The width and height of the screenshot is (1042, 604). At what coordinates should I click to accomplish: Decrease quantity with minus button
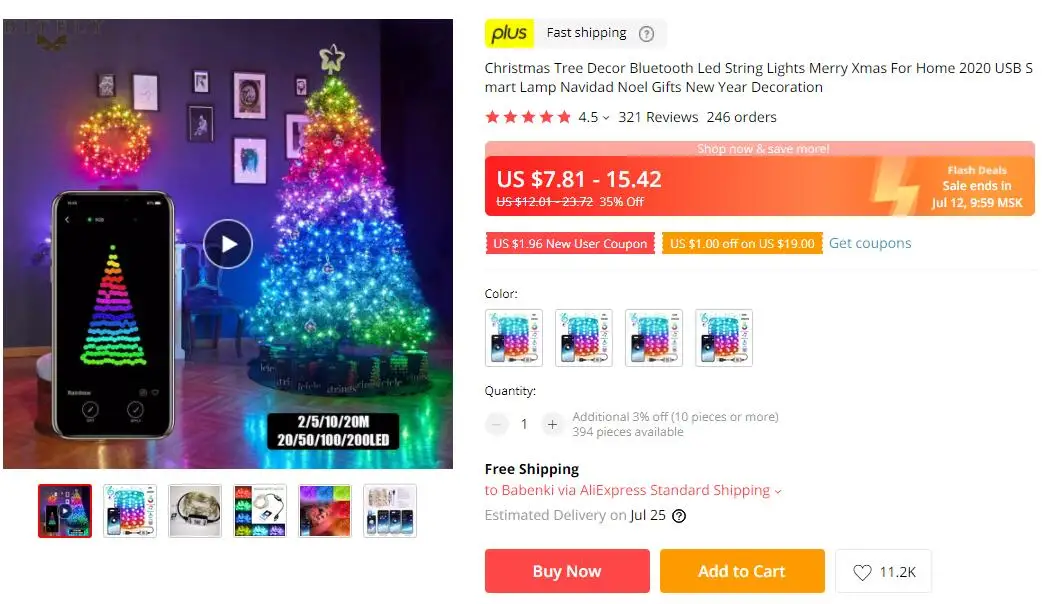(x=496, y=424)
